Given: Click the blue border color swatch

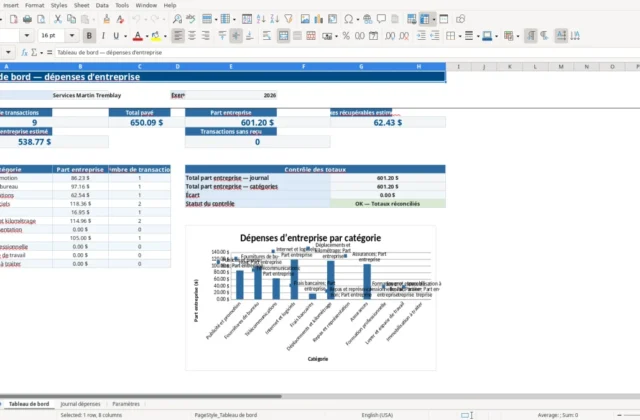Looking at the screenshot, I should [487, 36].
